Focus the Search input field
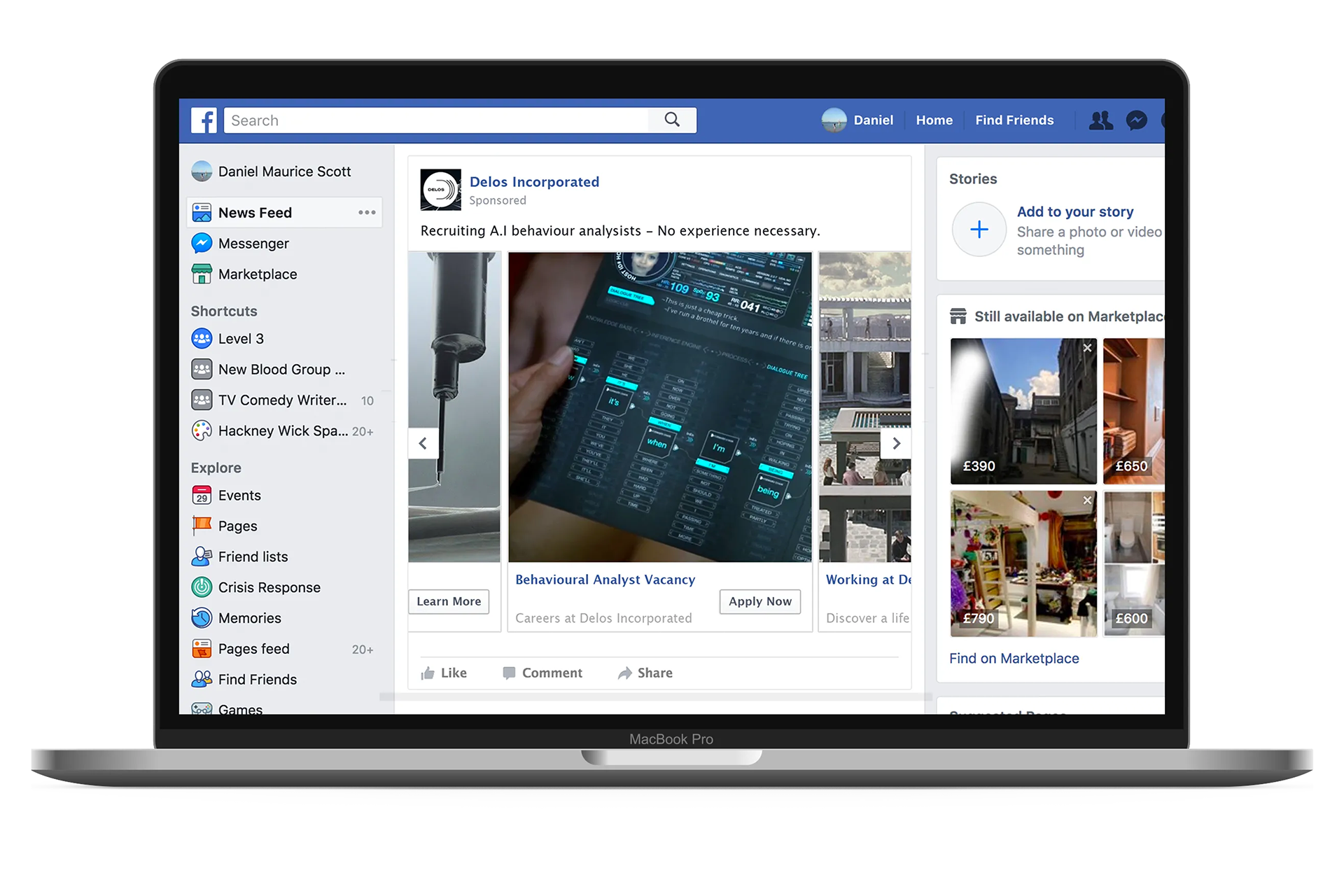Image resolution: width=1344 pixels, height=896 pixels. pyautogui.click(x=437, y=120)
